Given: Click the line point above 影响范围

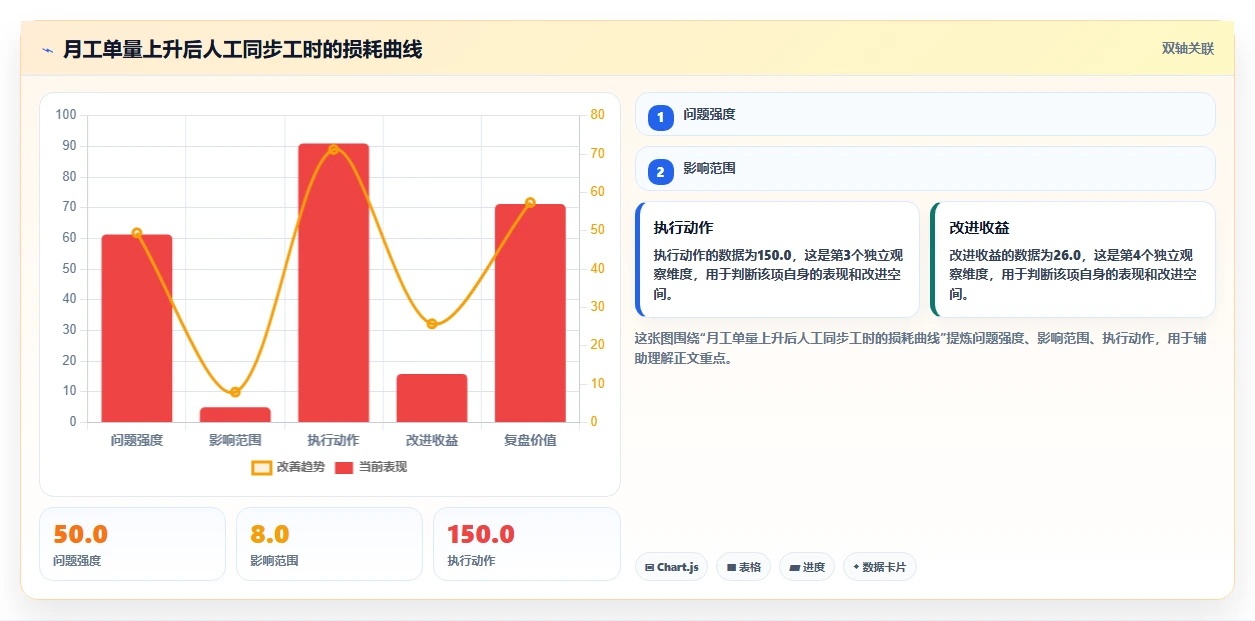Looking at the screenshot, I should tap(235, 392).
